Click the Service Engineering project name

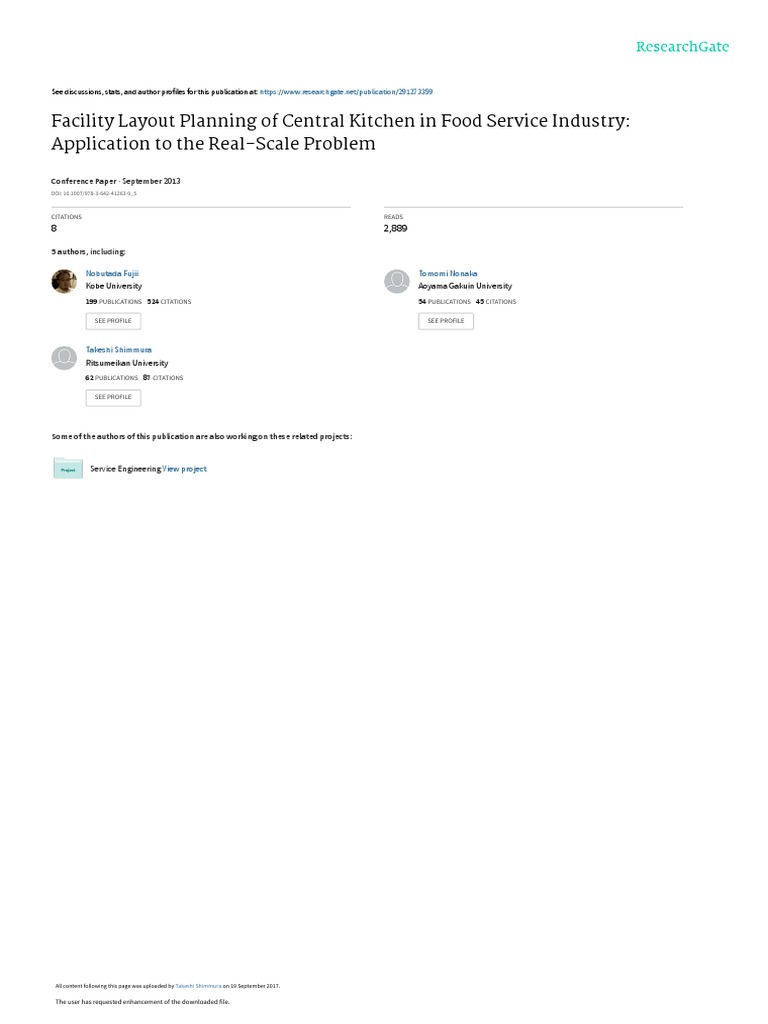125,468
